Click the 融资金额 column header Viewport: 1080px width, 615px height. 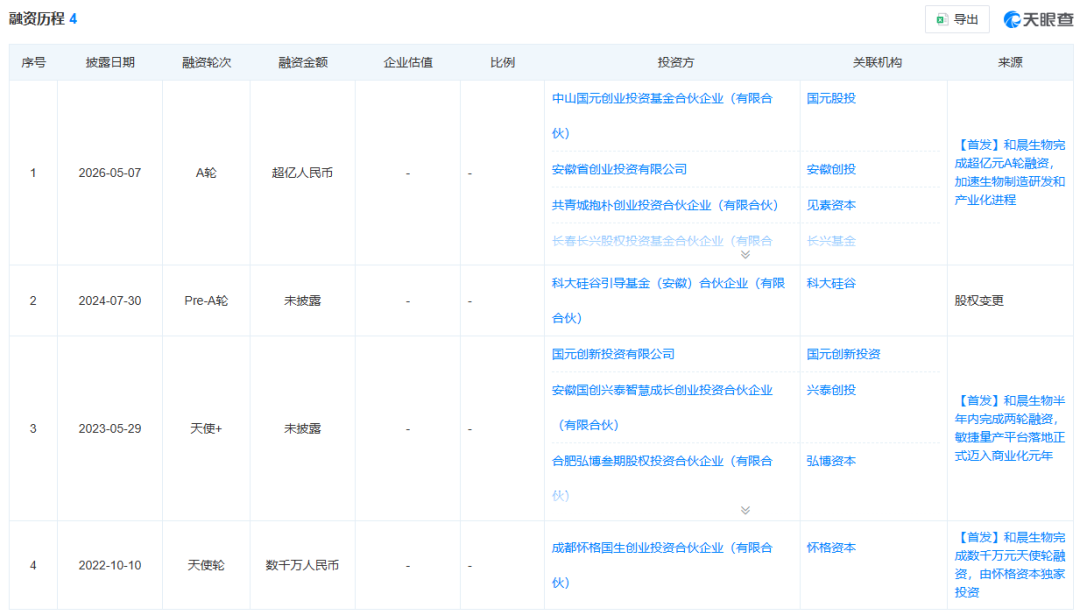[x=302, y=63]
